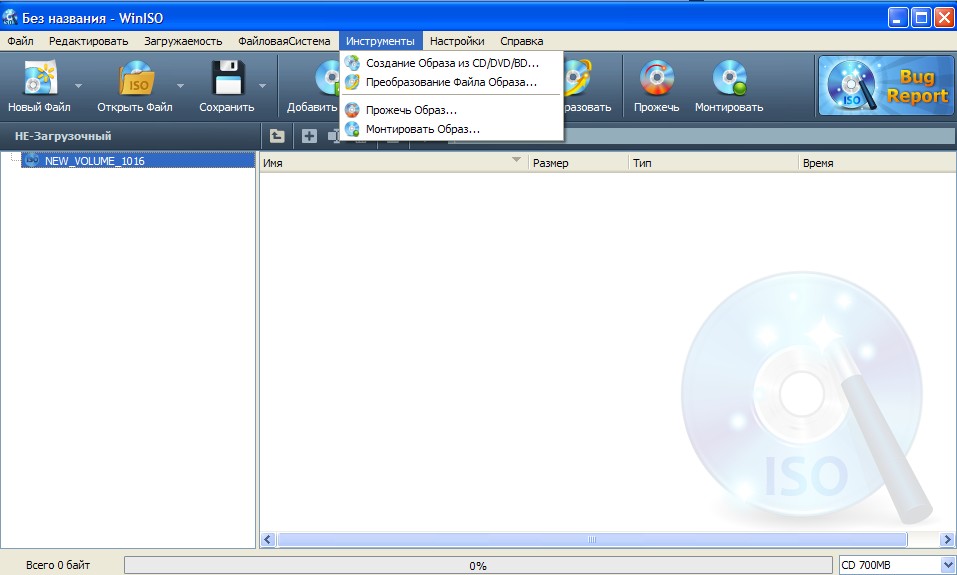
Task: Click the up-folder navigation icon
Action: (277, 136)
